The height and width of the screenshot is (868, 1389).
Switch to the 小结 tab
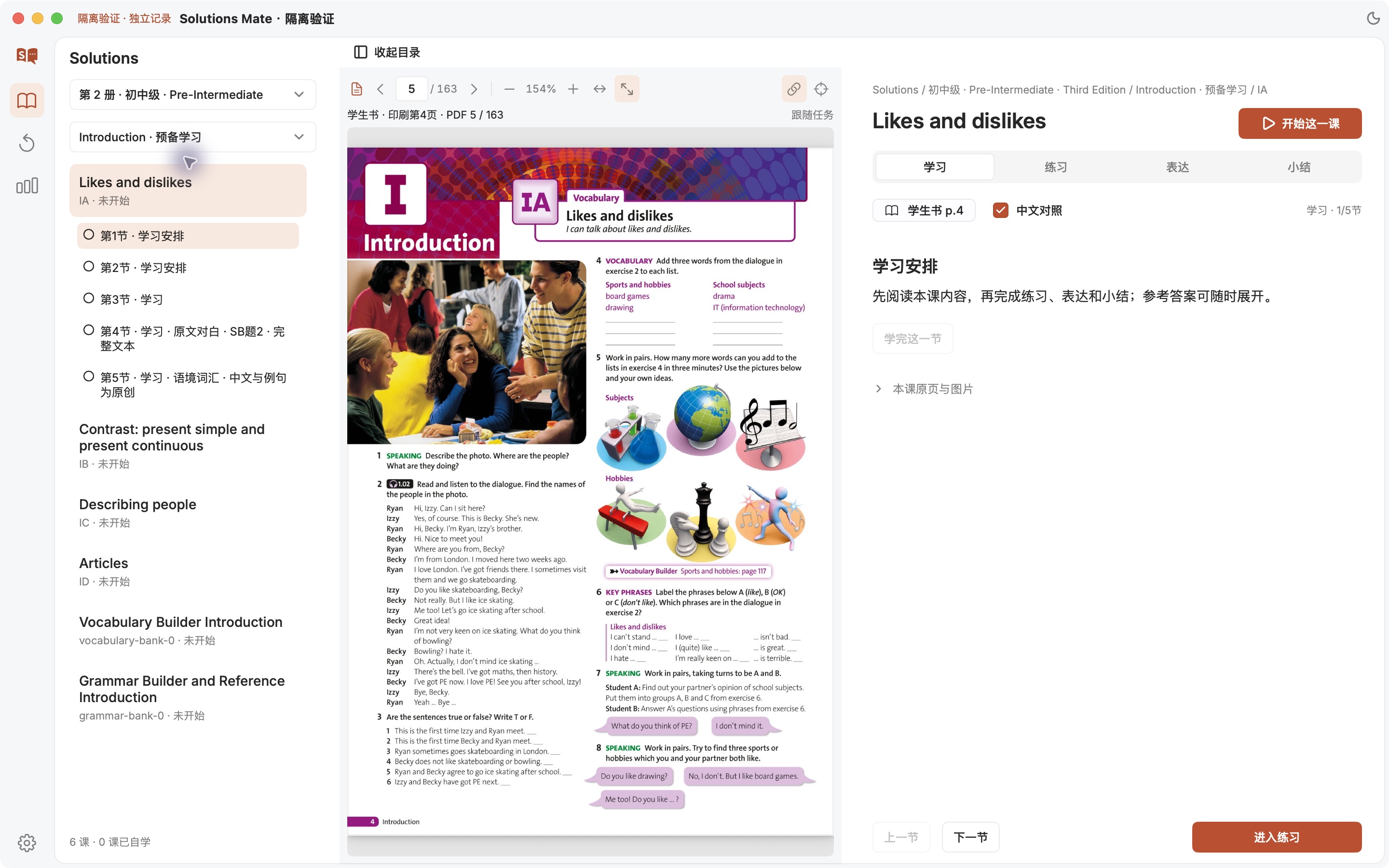pyautogui.click(x=1298, y=167)
